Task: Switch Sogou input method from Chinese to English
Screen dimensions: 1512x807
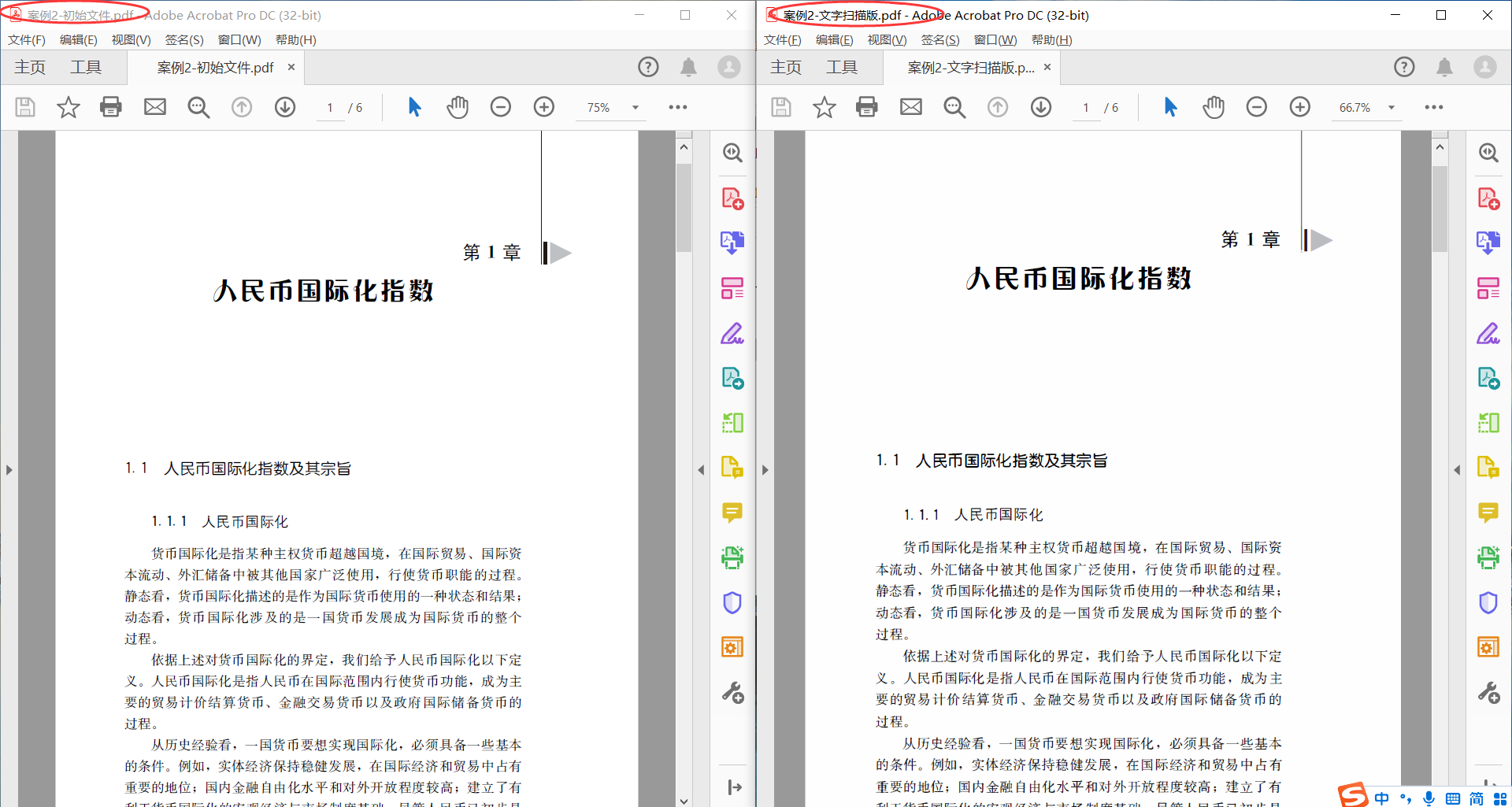Action: 1380,796
